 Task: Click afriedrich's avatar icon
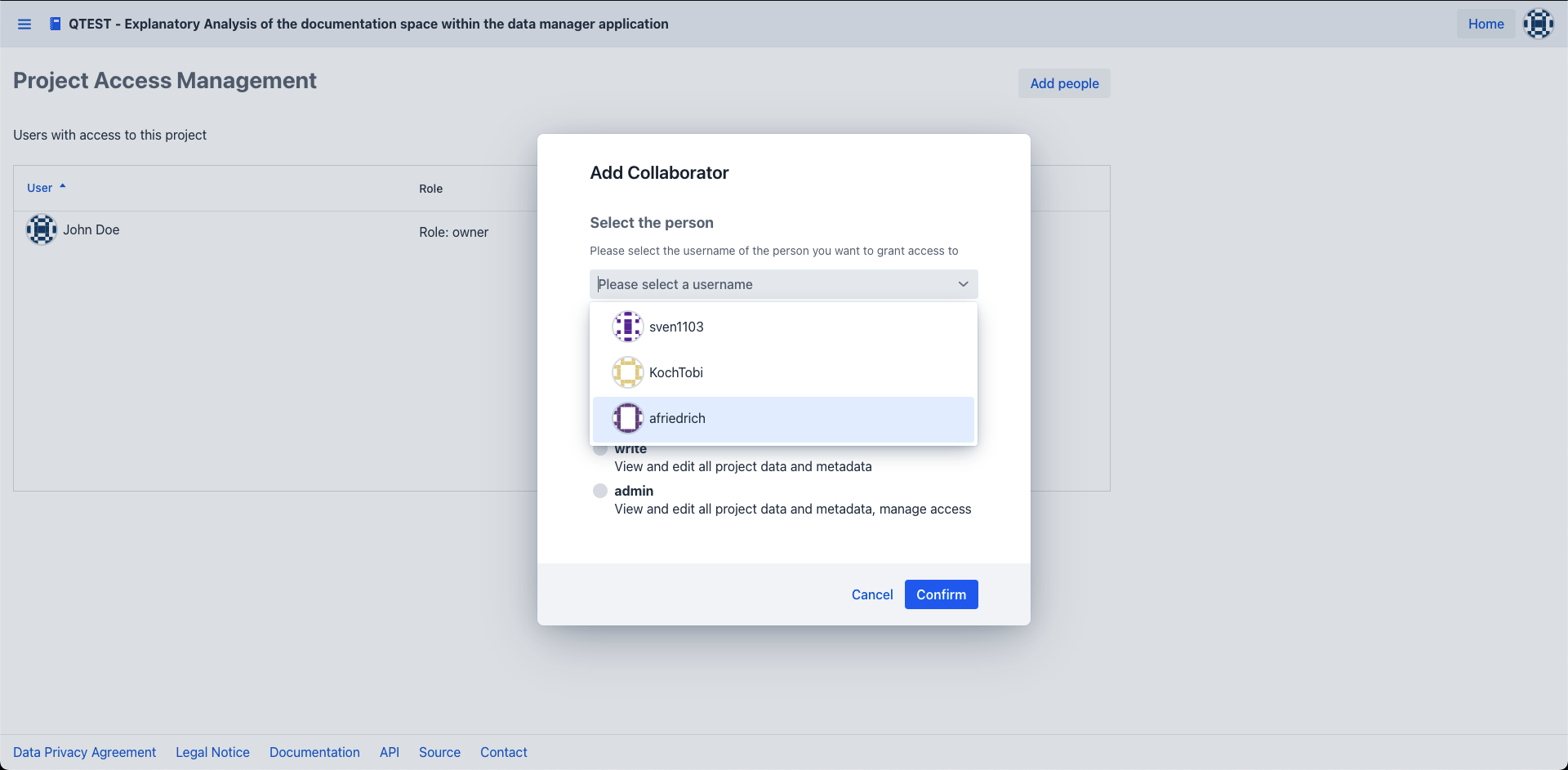click(x=627, y=418)
